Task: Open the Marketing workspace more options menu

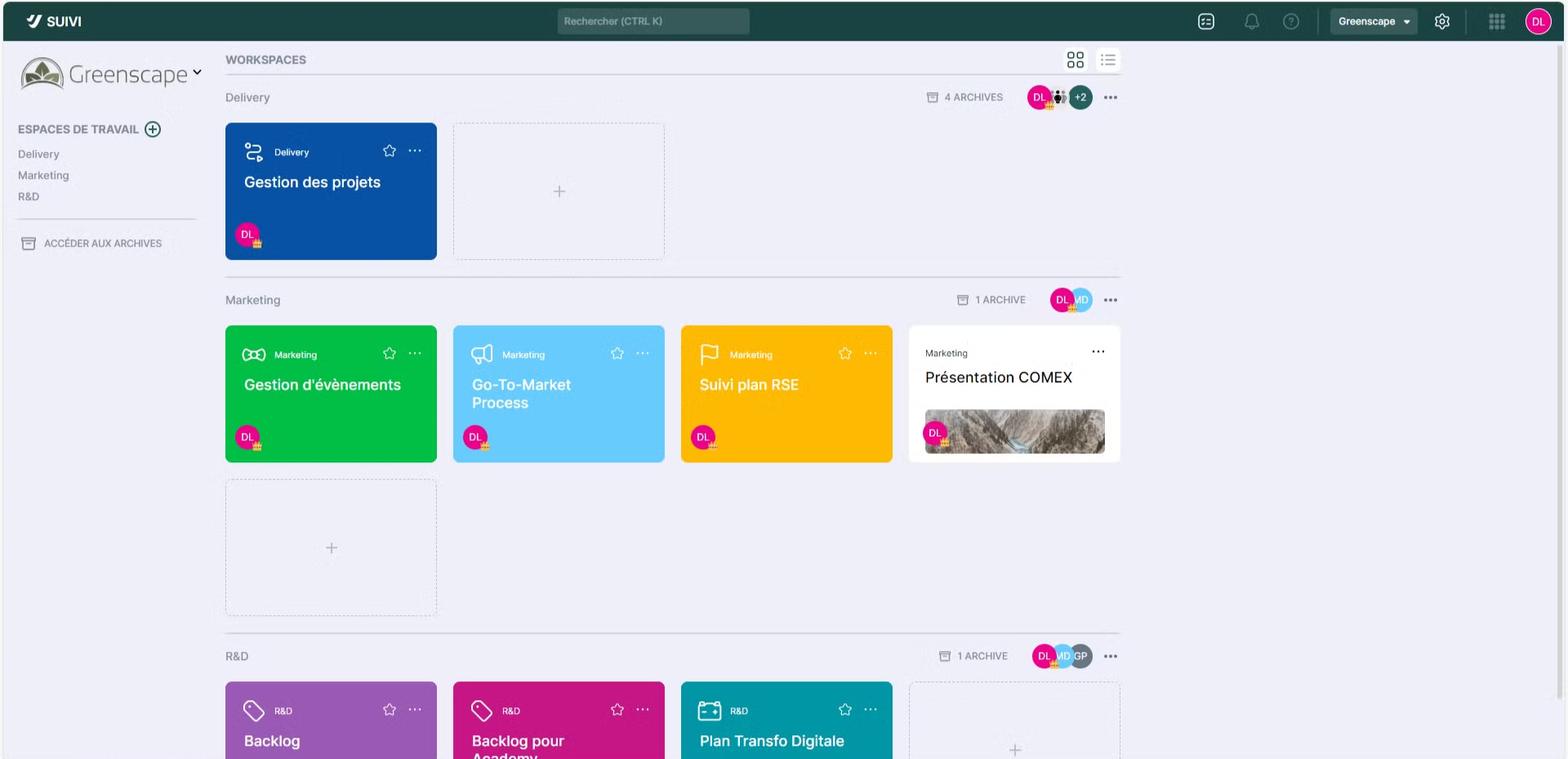Action: pyautogui.click(x=1110, y=301)
